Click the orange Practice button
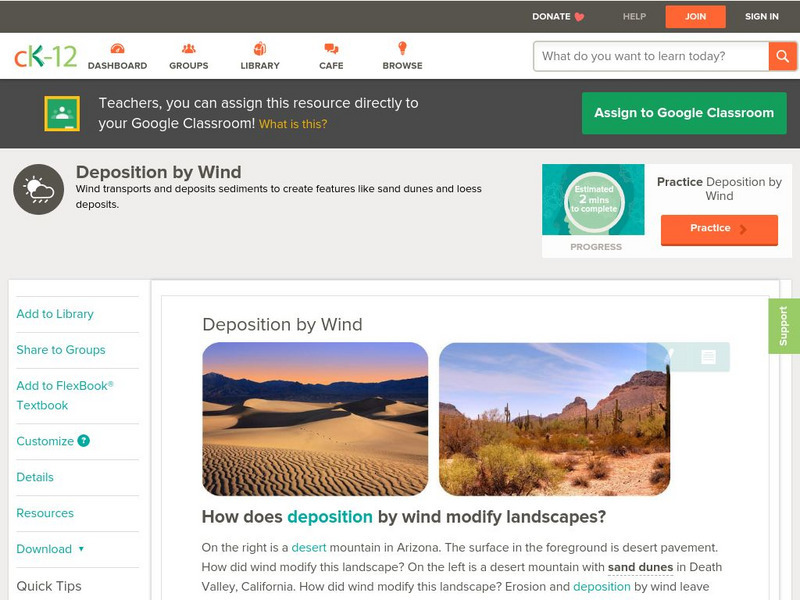The width and height of the screenshot is (800, 600). [x=719, y=230]
